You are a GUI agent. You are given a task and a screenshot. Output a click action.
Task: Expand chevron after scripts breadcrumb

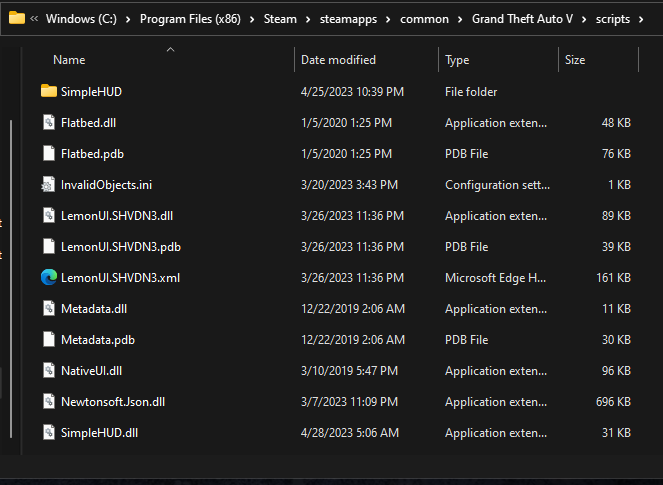[641, 19]
